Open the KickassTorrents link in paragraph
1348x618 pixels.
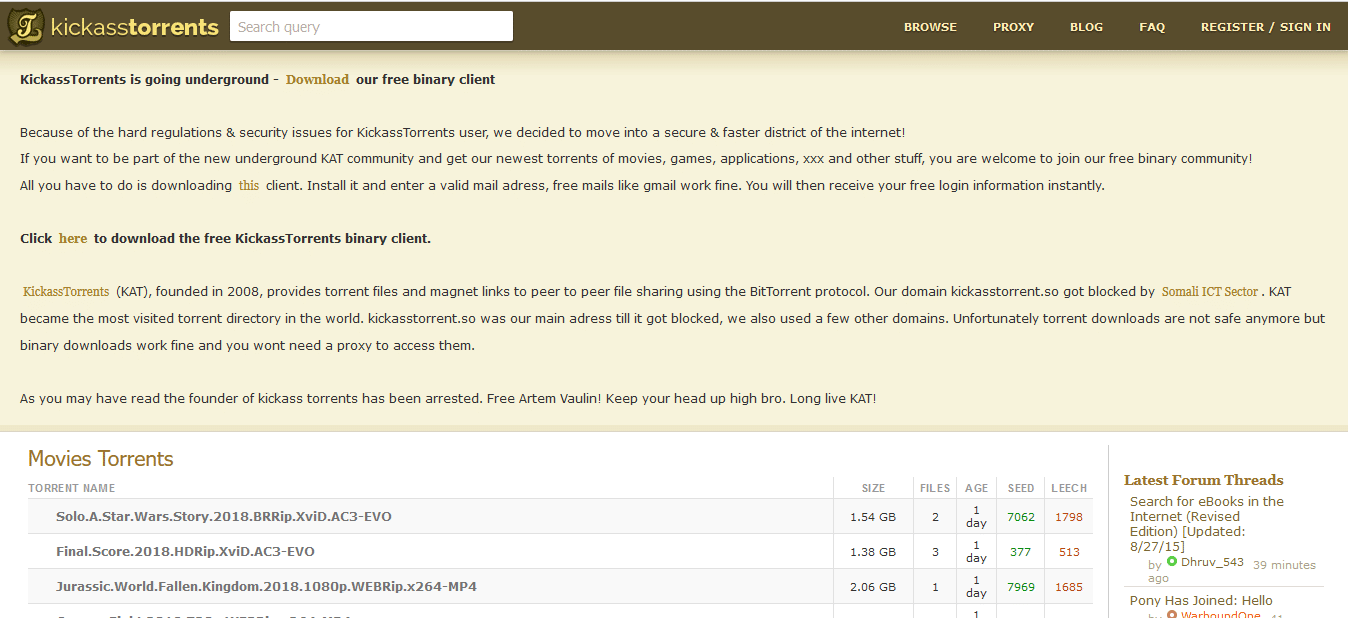[66, 292]
